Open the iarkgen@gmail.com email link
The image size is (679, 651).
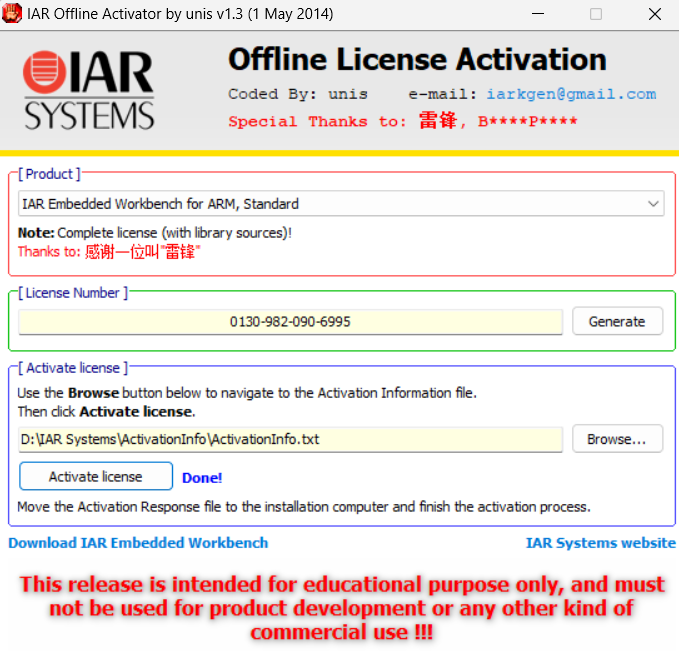tap(571, 94)
